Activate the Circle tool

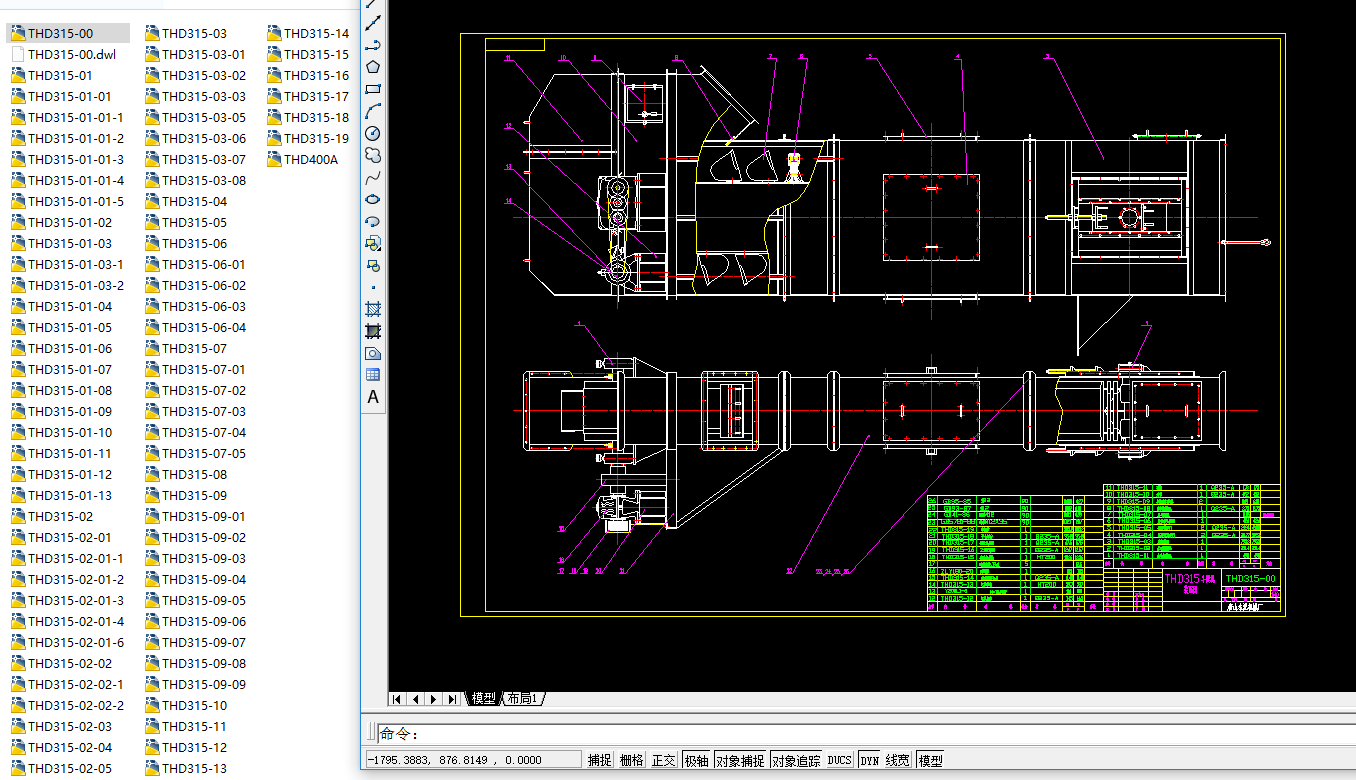tap(373, 133)
